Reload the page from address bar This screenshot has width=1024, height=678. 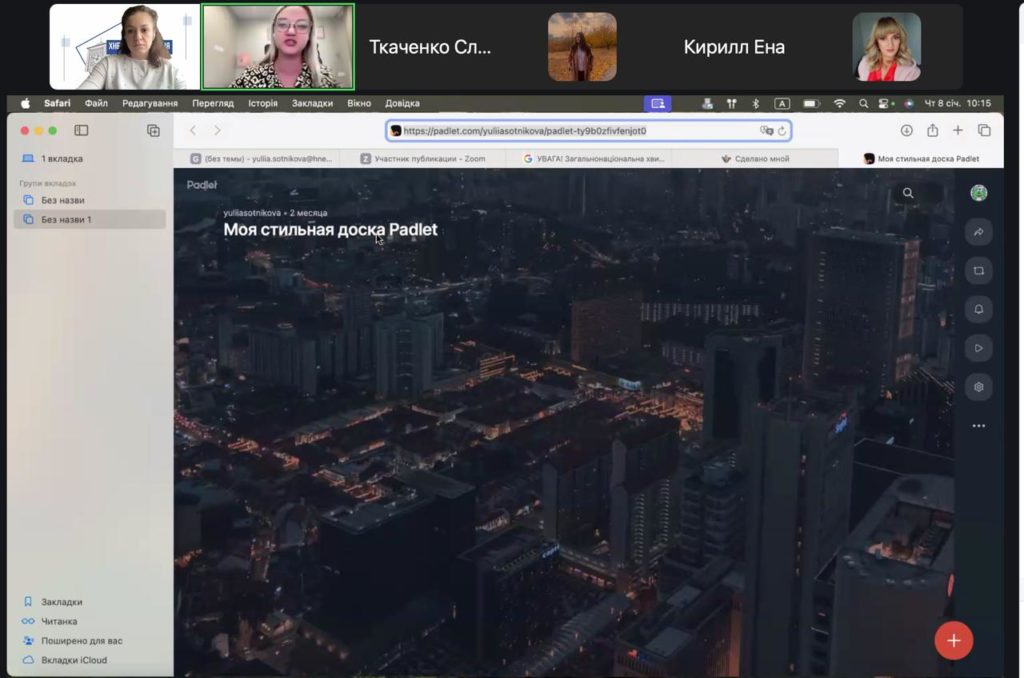pyautogui.click(x=782, y=130)
